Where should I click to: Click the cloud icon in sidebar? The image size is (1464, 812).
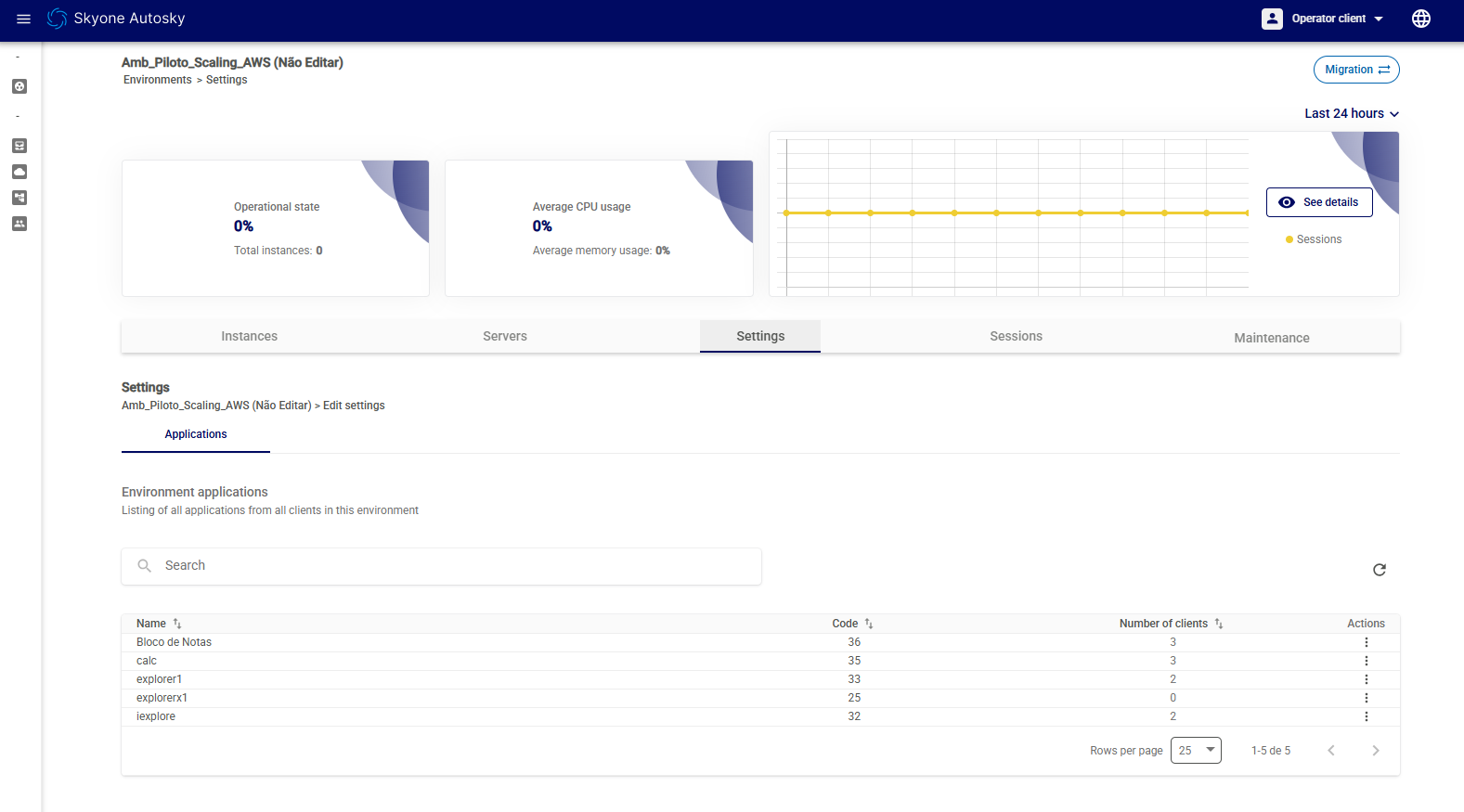19,172
